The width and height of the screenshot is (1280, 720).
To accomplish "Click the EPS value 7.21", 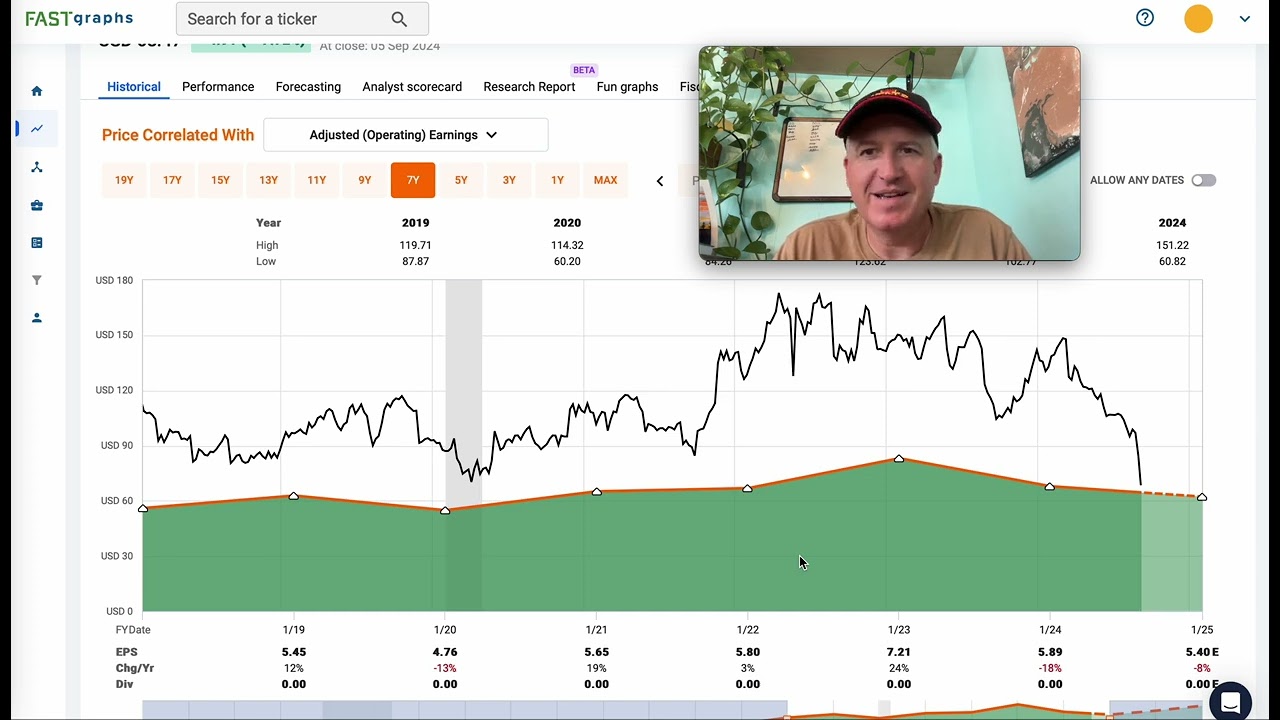I will [x=899, y=652].
